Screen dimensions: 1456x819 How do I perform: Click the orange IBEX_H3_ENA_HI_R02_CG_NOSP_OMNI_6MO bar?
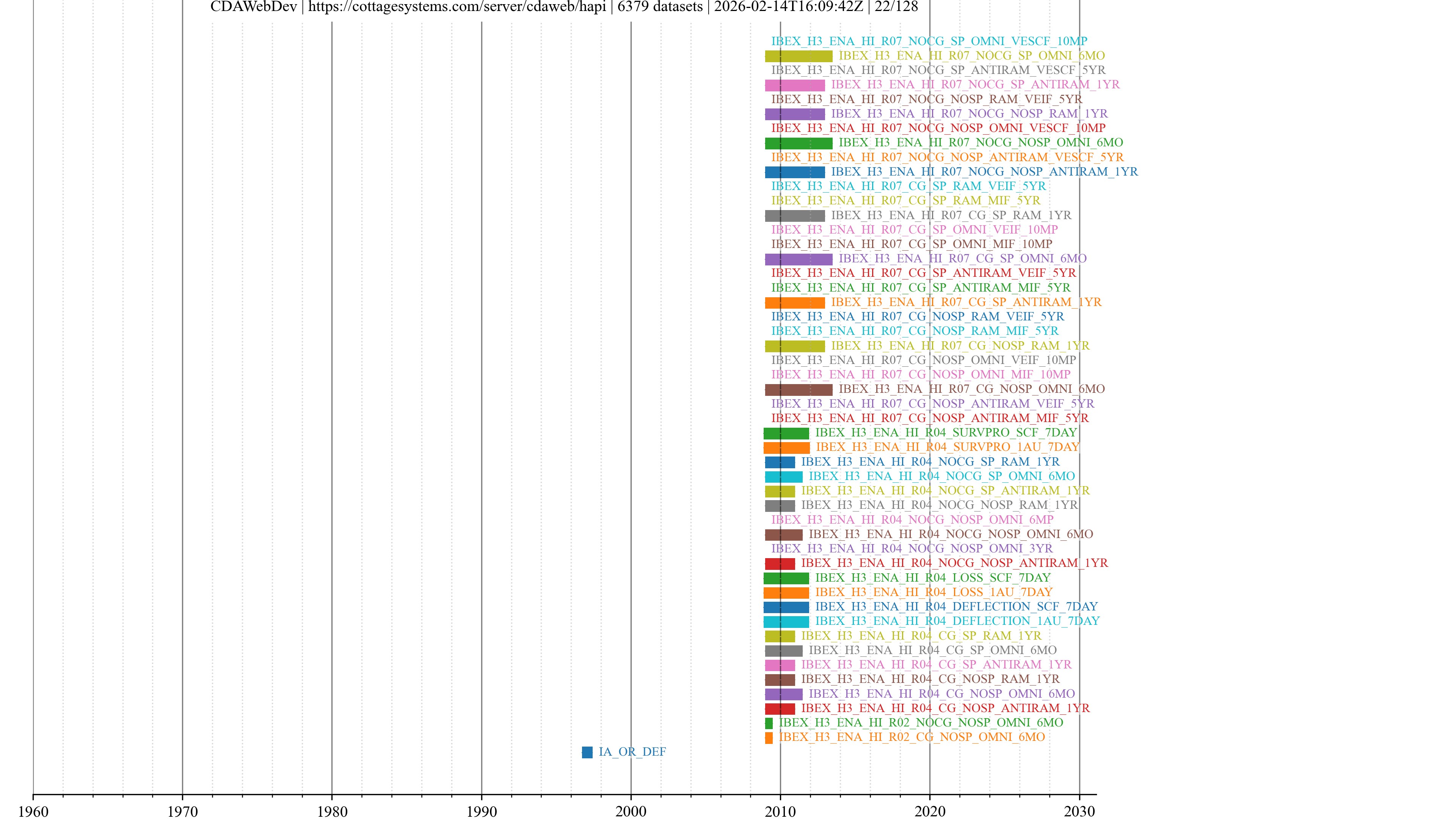click(x=769, y=737)
